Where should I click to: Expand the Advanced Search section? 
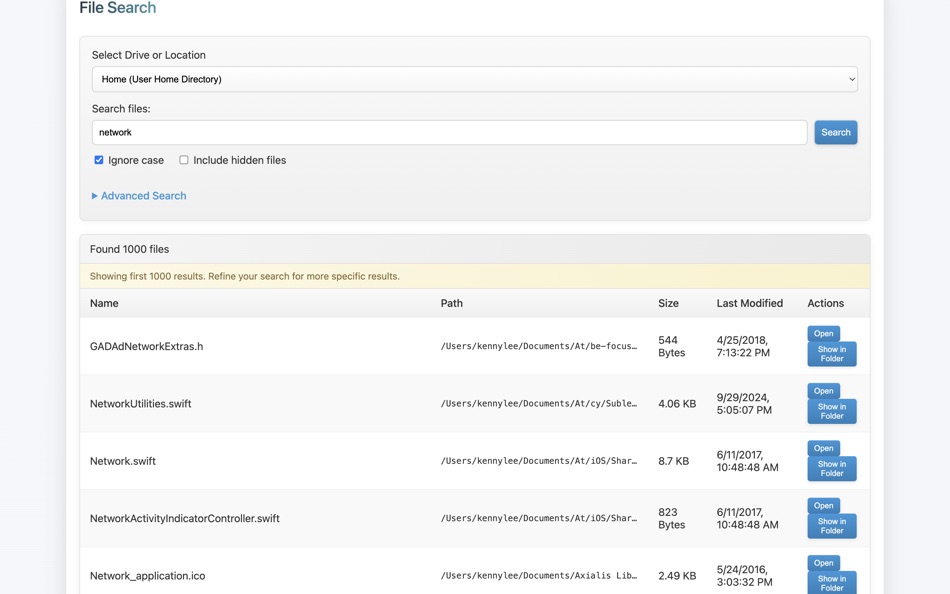click(143, 196)
